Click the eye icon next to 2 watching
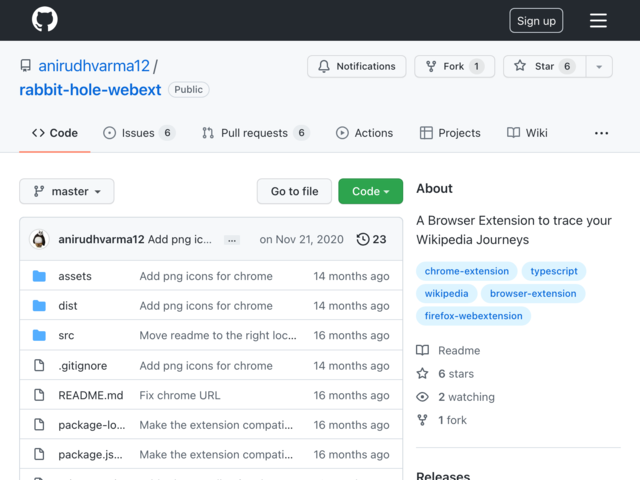The height and width of the screenshot is (480, 640). point(422,397)
